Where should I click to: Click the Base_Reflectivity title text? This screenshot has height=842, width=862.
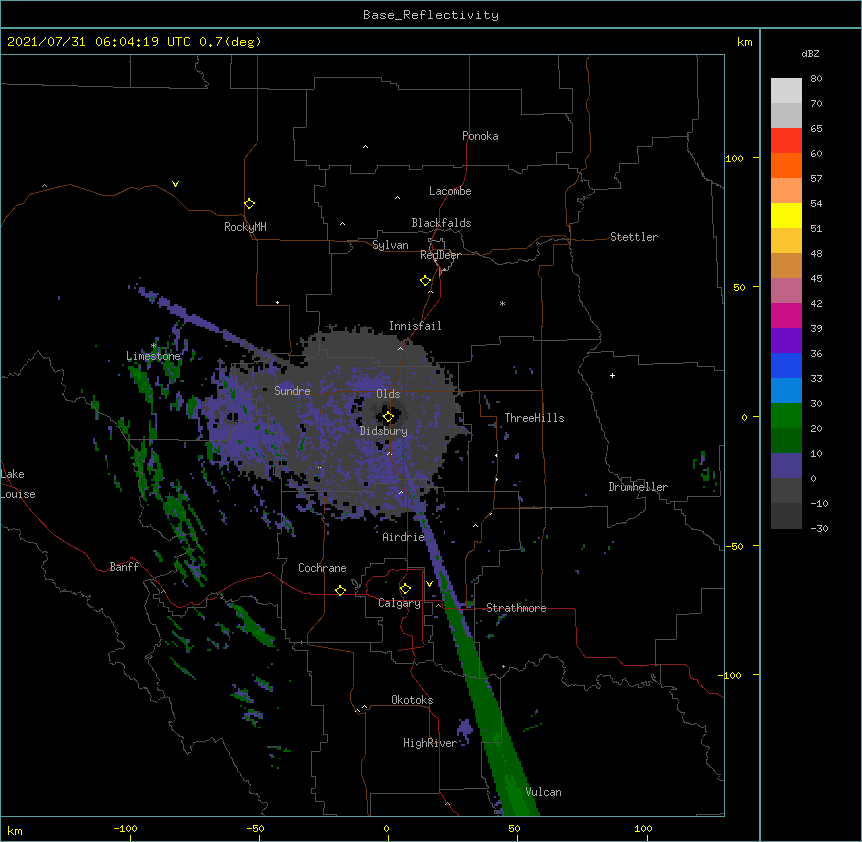(x=431, y=15)
